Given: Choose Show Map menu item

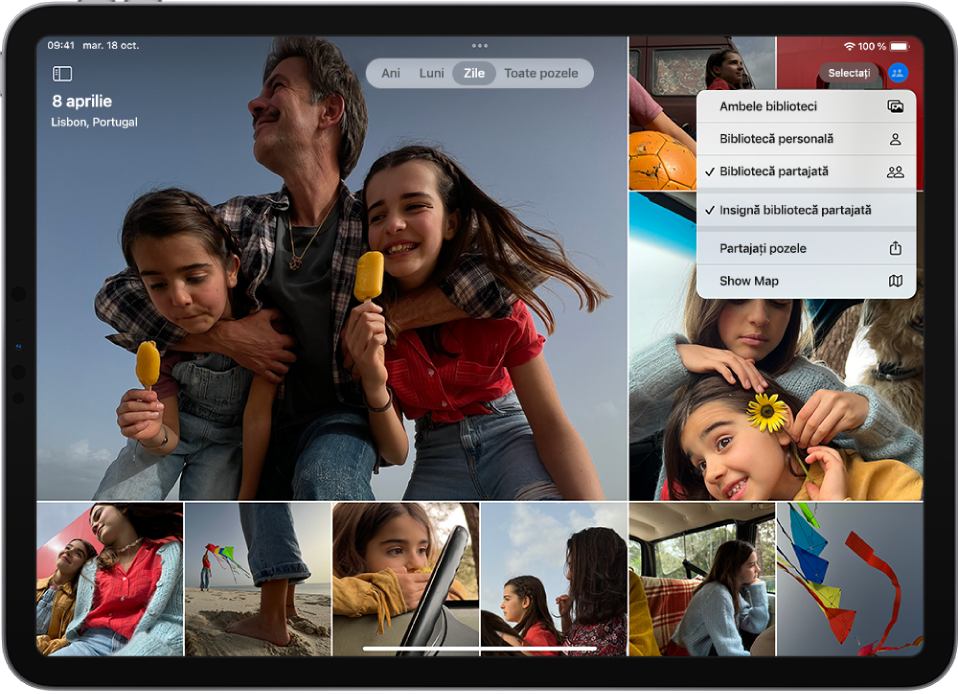Looking at the screenshot, I should (x=806, y=281).
